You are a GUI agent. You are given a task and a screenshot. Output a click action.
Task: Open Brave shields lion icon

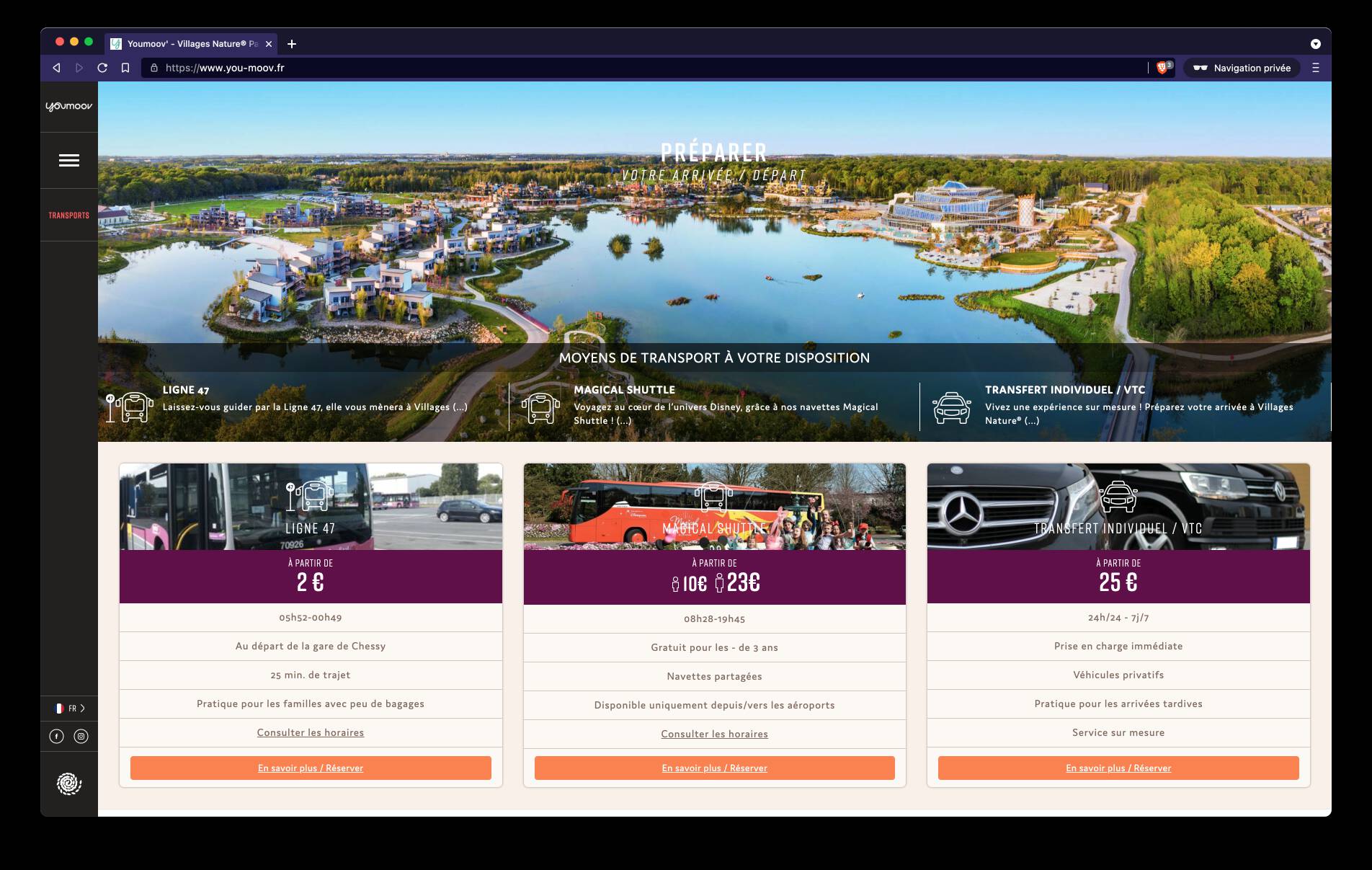pyautogui.click(x=1162, y=68)
